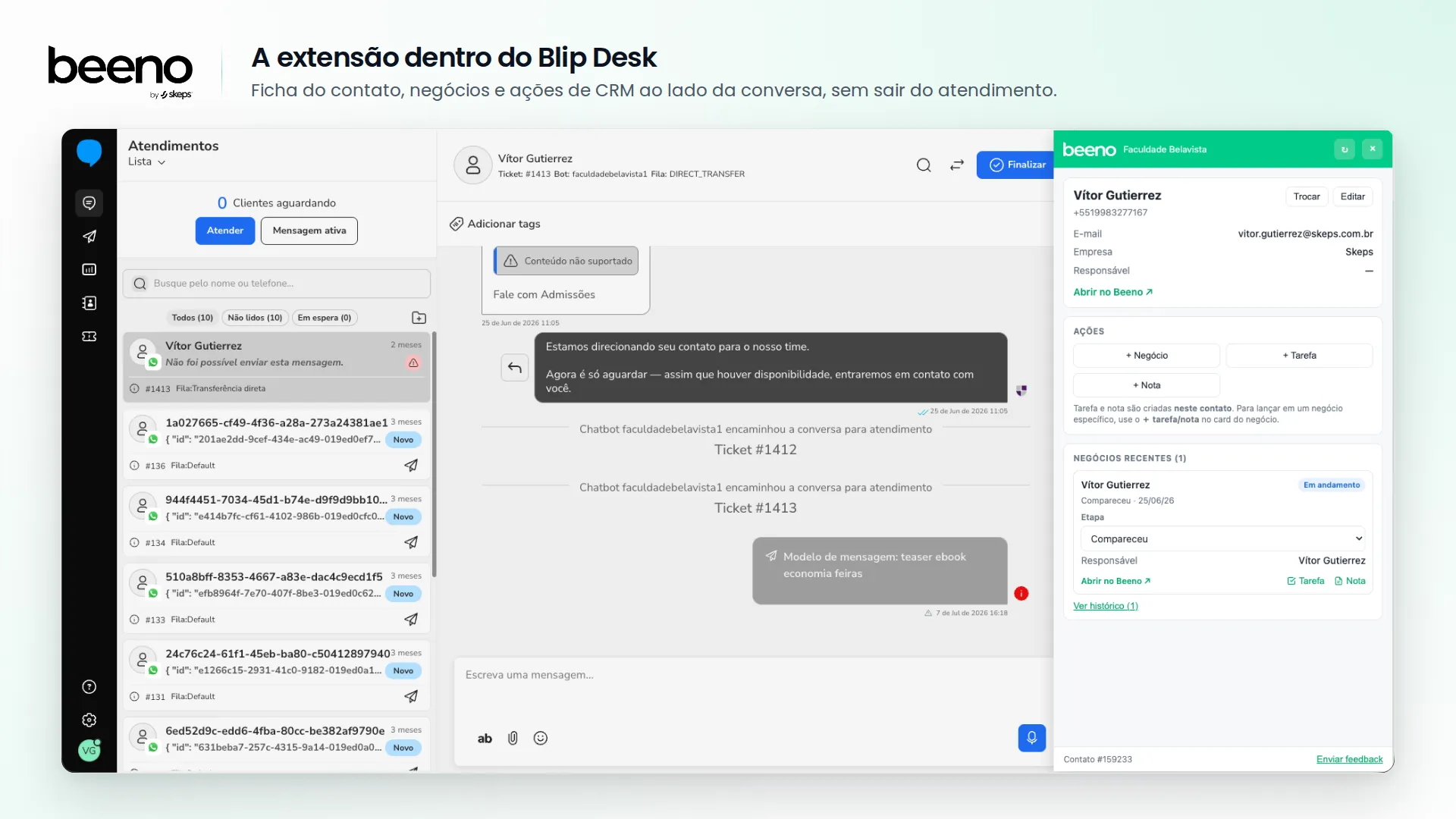The image size is (1456, 819).
Task: Click the refresh icon in Beeno panel
Action: point(1345,149)
